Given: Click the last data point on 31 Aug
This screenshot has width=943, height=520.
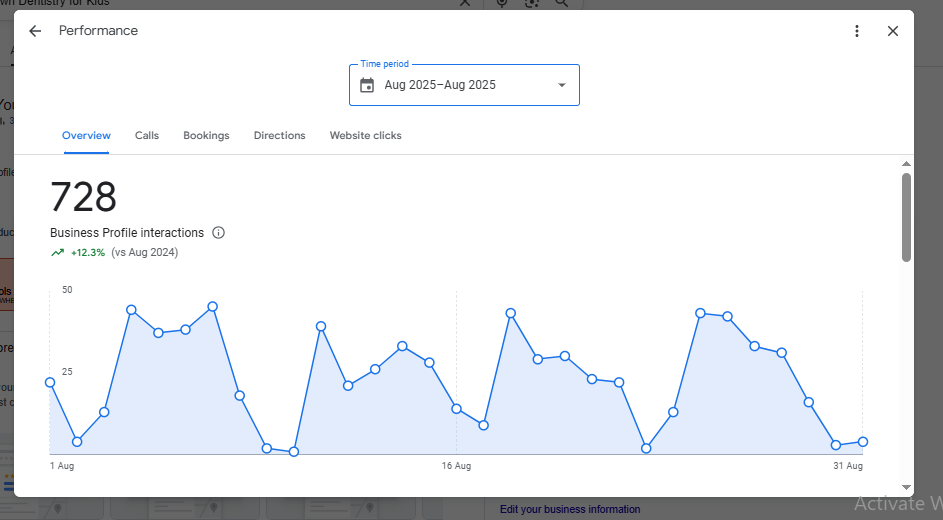Looking at the screenshot, I should pyautogui.click(x=863, y=441).
